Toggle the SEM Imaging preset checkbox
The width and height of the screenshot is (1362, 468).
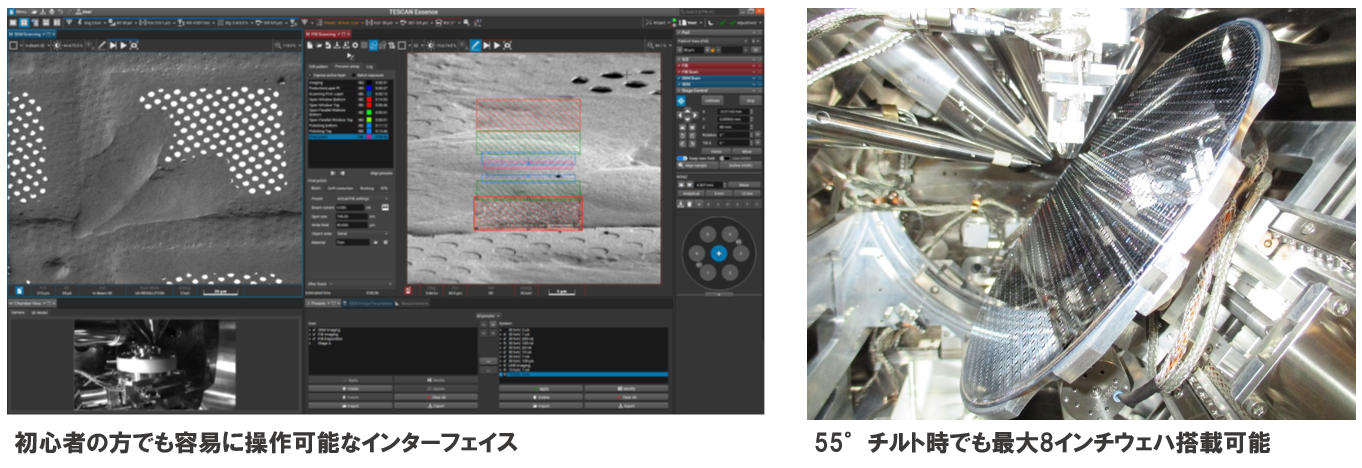tap(314, 330)
